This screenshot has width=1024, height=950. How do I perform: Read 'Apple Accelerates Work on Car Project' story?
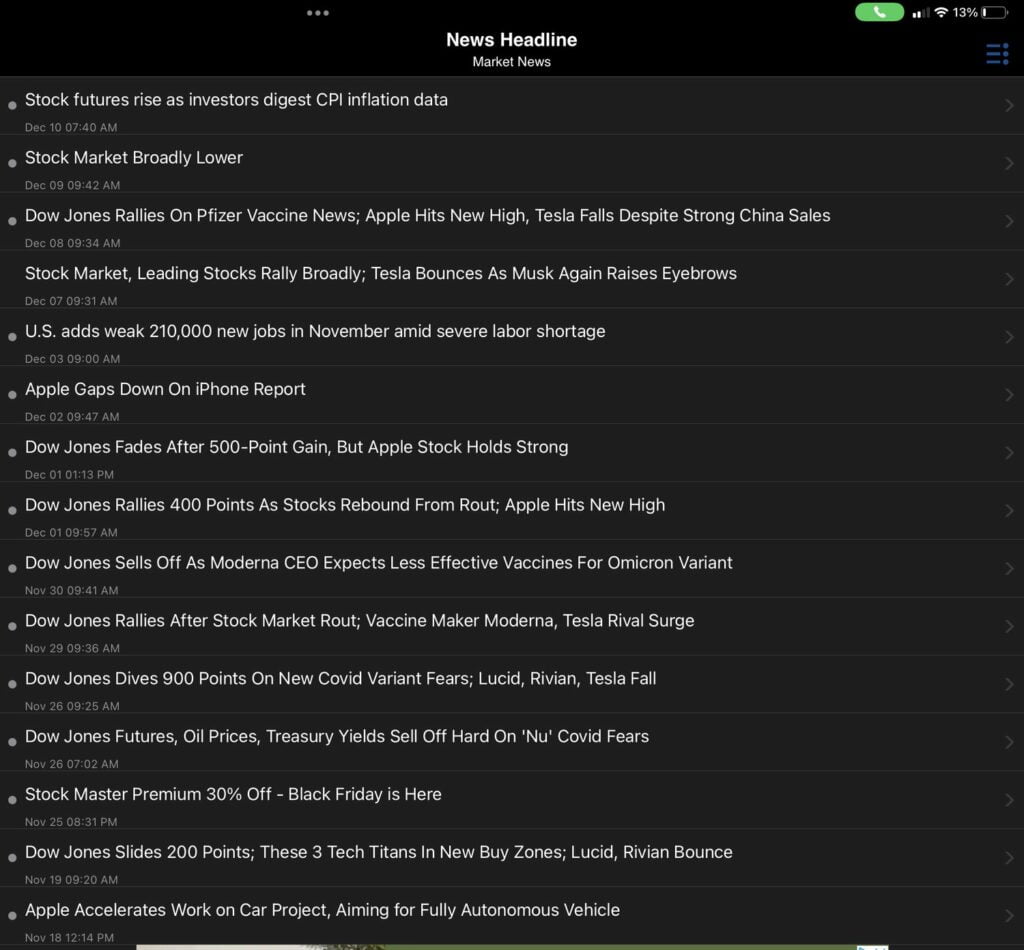click(322, 910)
